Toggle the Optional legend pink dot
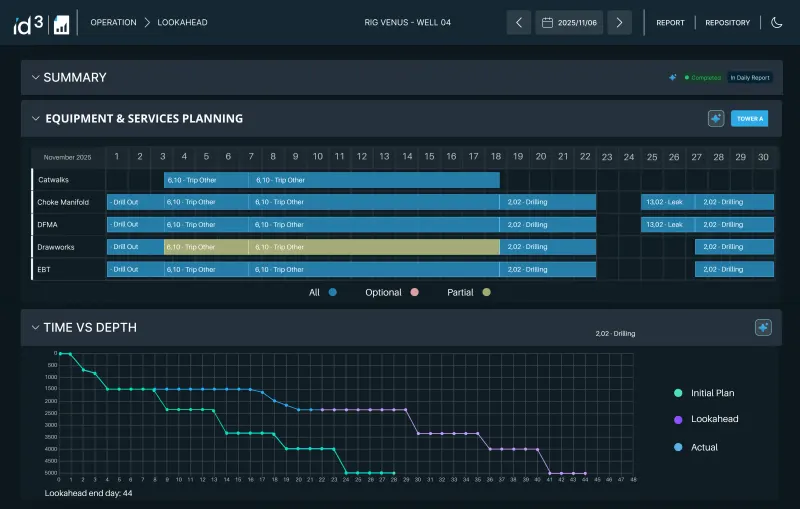Screen dimensions: 800x509 (414, 292)
